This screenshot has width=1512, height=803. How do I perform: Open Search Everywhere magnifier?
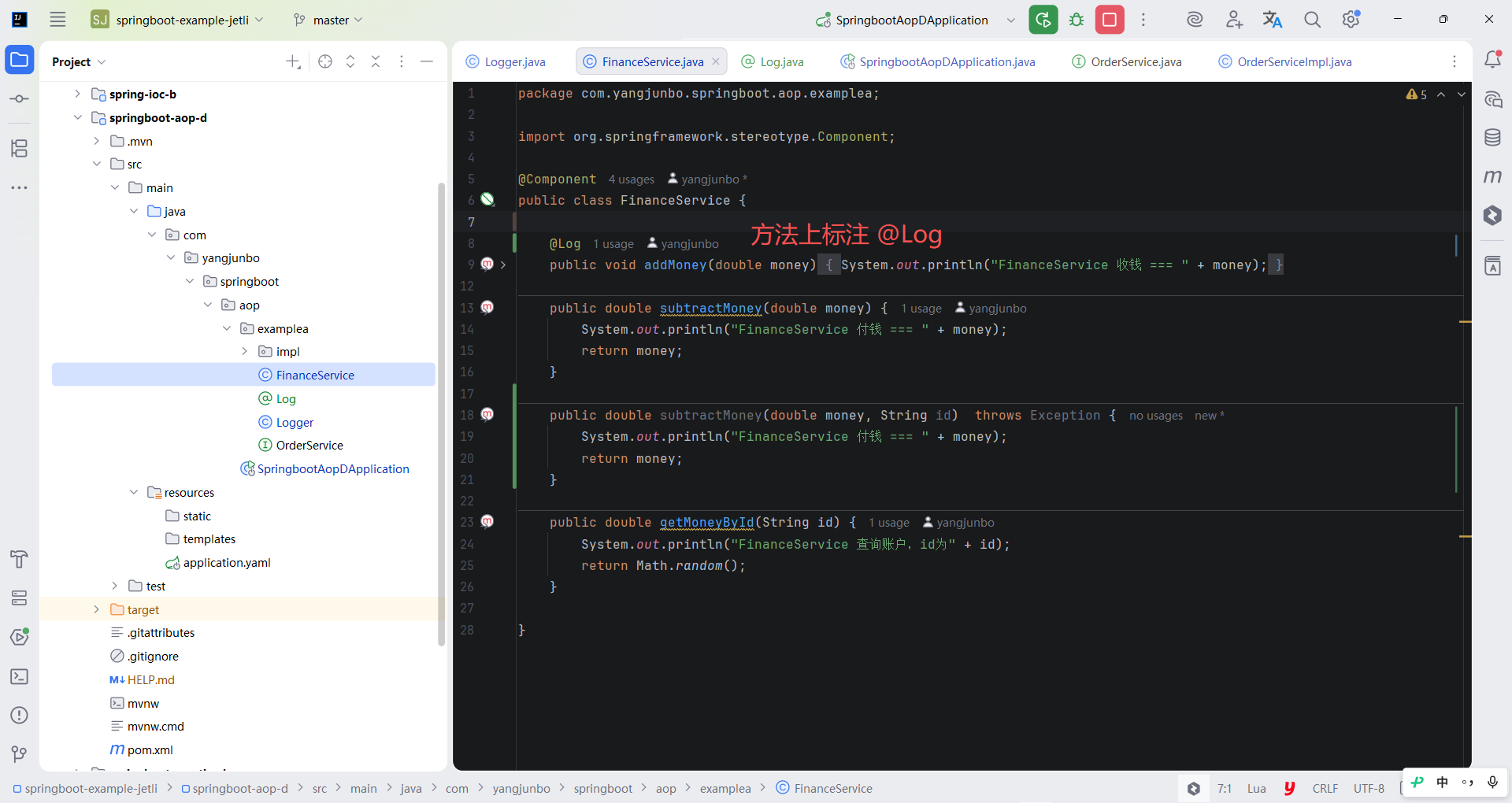(1312, 20)
